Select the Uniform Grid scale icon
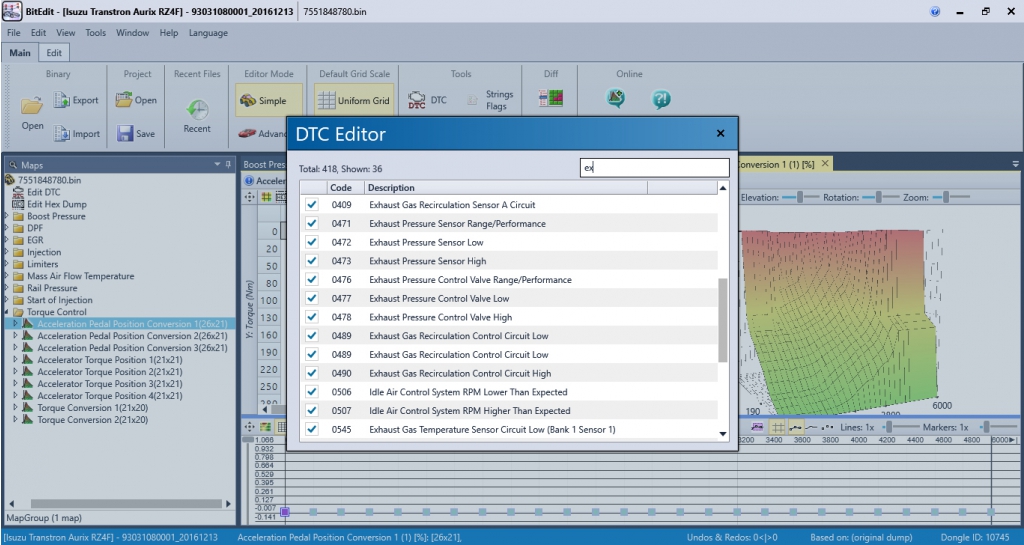 [x=326, y=100]
